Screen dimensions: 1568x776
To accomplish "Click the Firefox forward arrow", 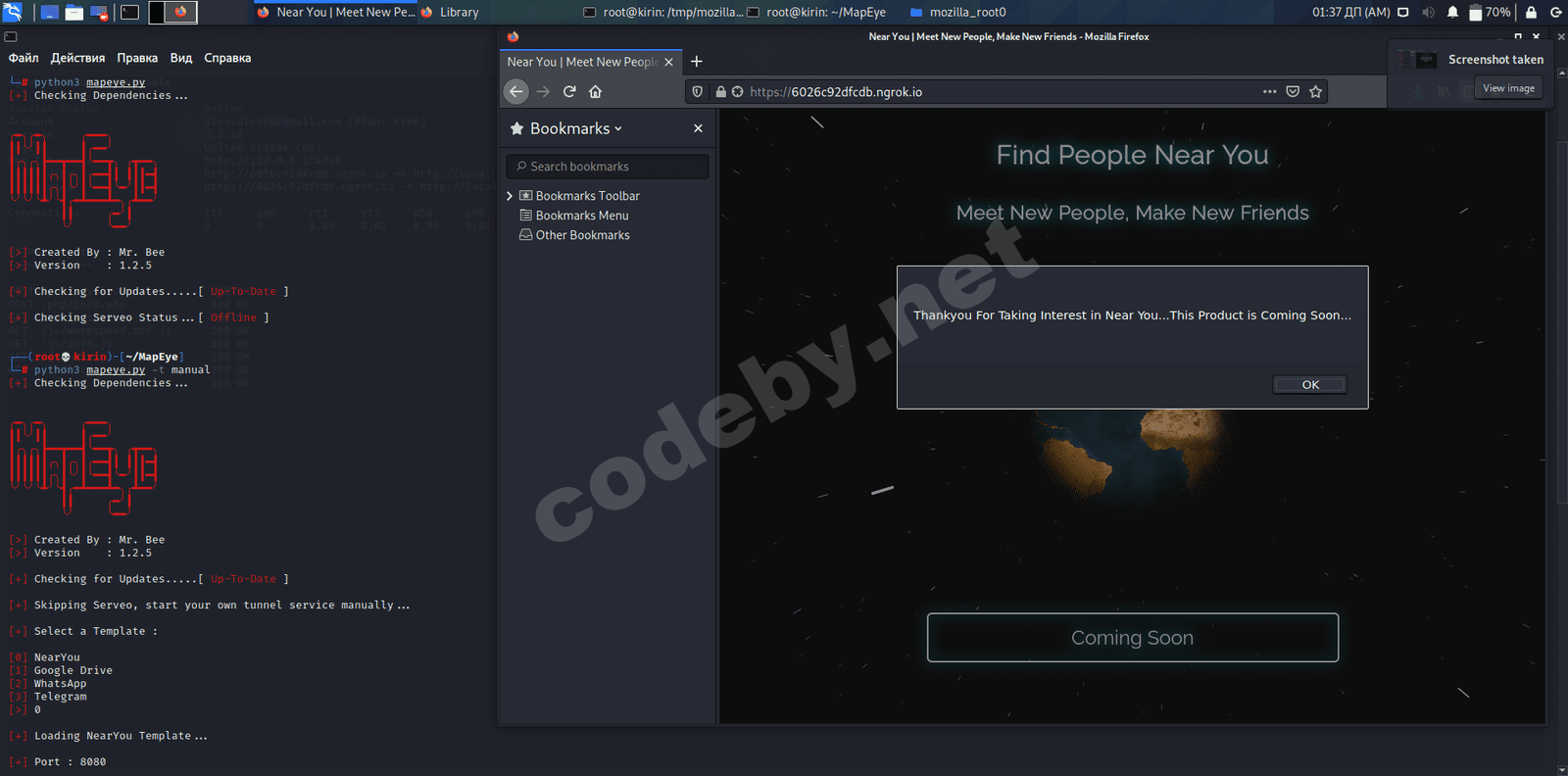I will point(543,91).
